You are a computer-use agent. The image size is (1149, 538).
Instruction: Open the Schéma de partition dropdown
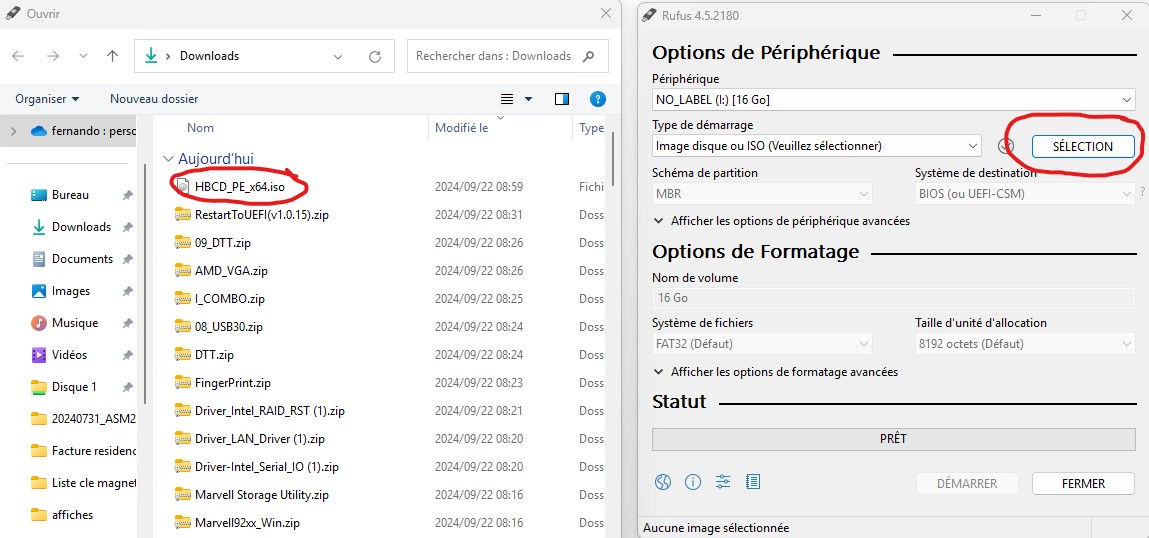pos(762,194)
